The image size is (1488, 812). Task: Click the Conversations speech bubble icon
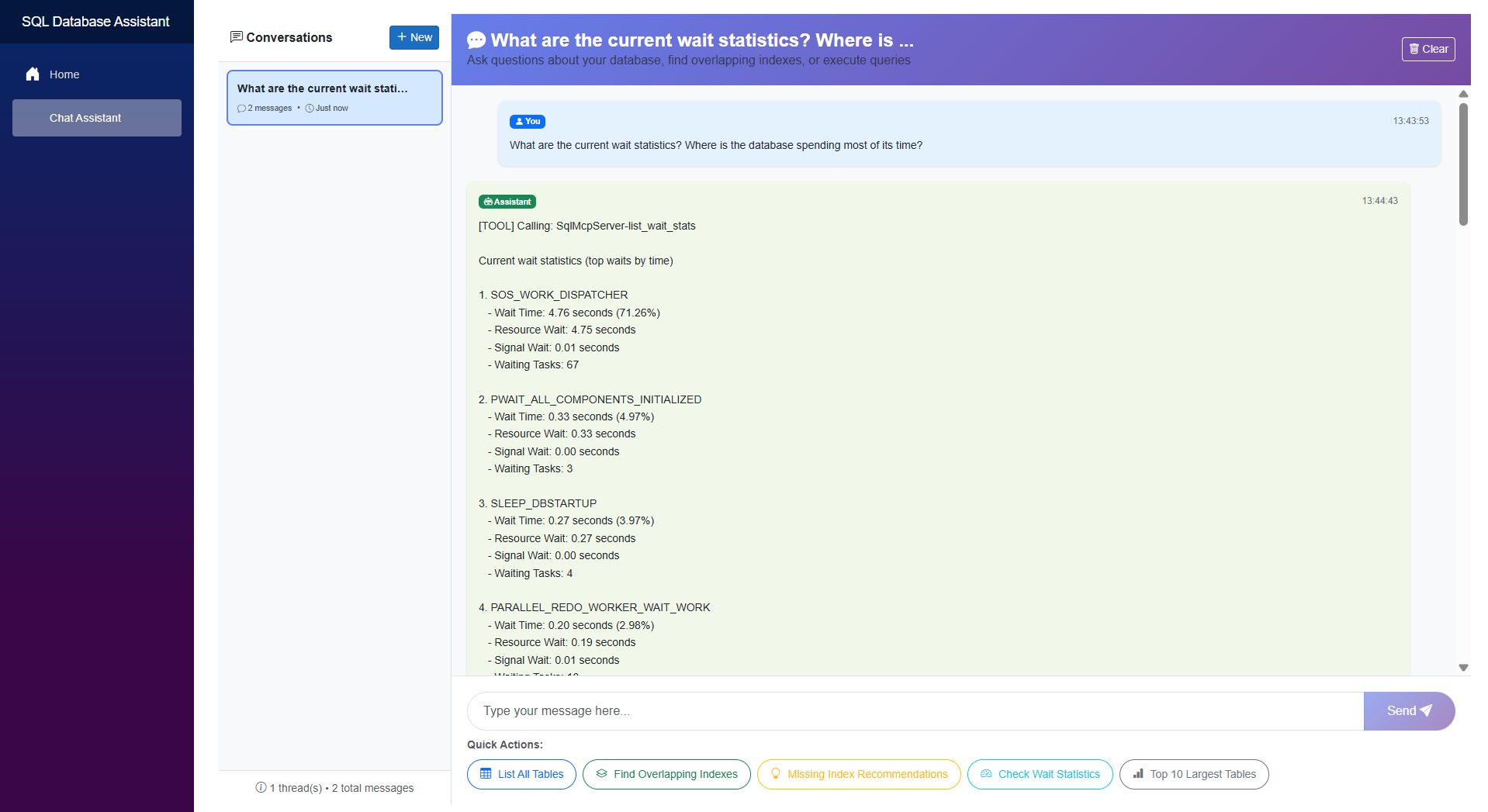point(237,37)
